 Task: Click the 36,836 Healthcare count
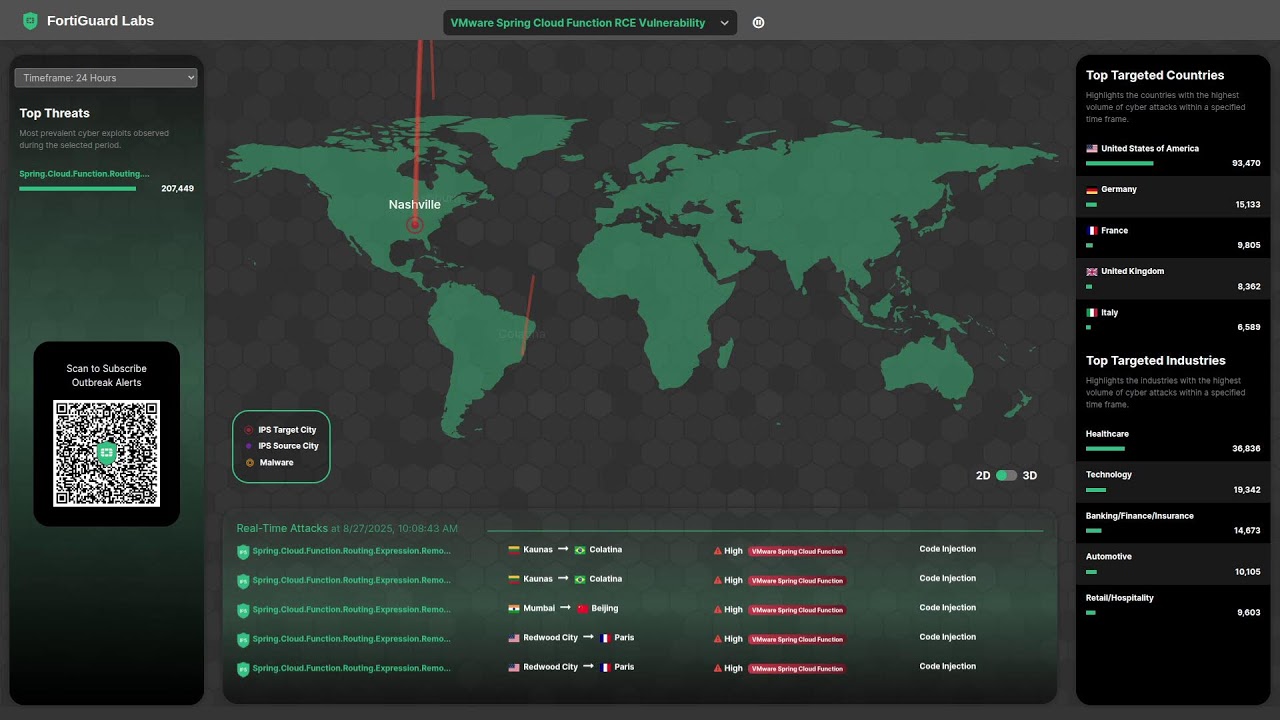[1246, 449]
